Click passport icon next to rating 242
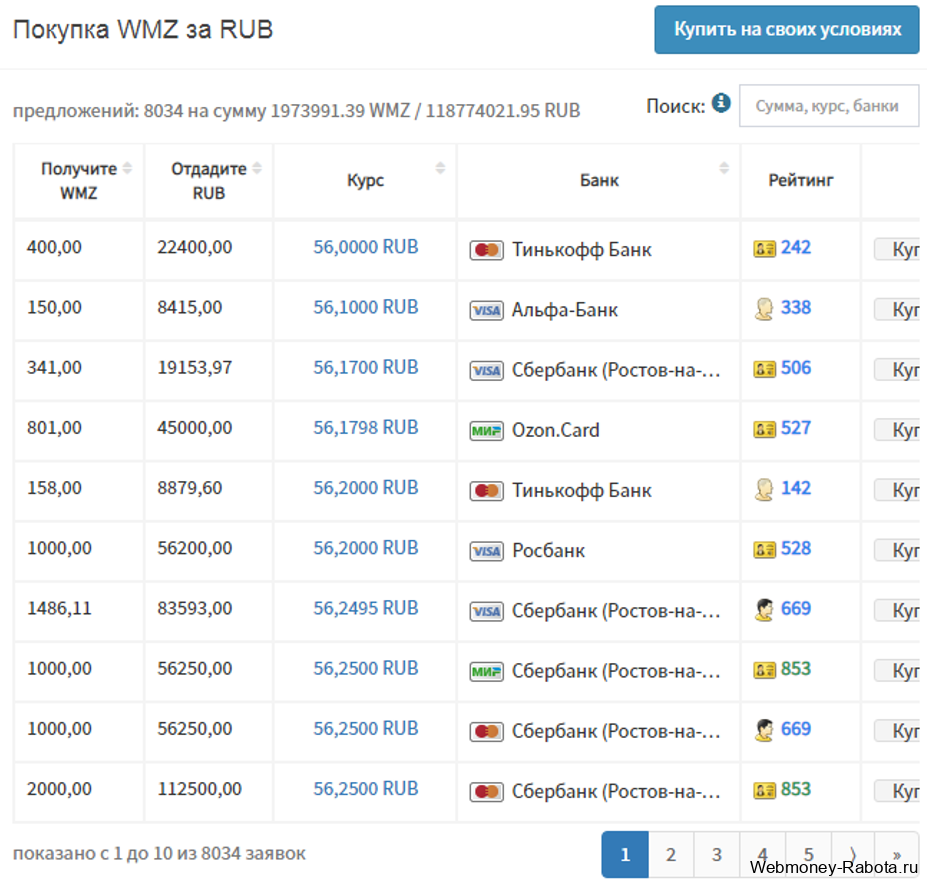Viewport: 927px width, 885px height. (764, 249)
